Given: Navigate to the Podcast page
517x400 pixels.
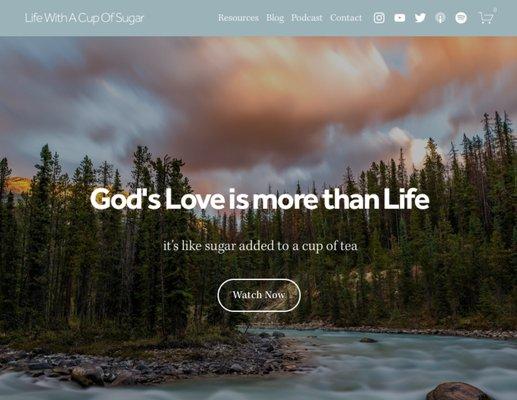Looking at the screenshot, I should 307,18.
